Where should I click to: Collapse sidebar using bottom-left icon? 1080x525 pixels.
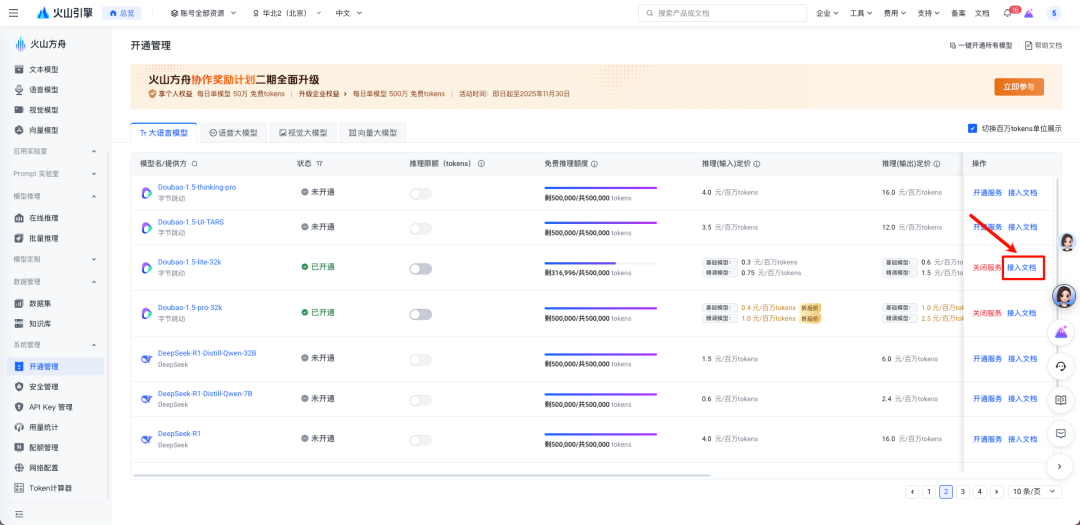pyautogui.click(x=19, y=514)
